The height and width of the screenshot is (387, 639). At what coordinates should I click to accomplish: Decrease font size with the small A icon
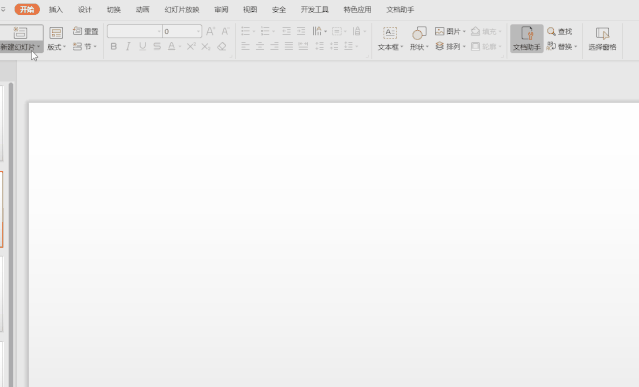coord(225,31)
